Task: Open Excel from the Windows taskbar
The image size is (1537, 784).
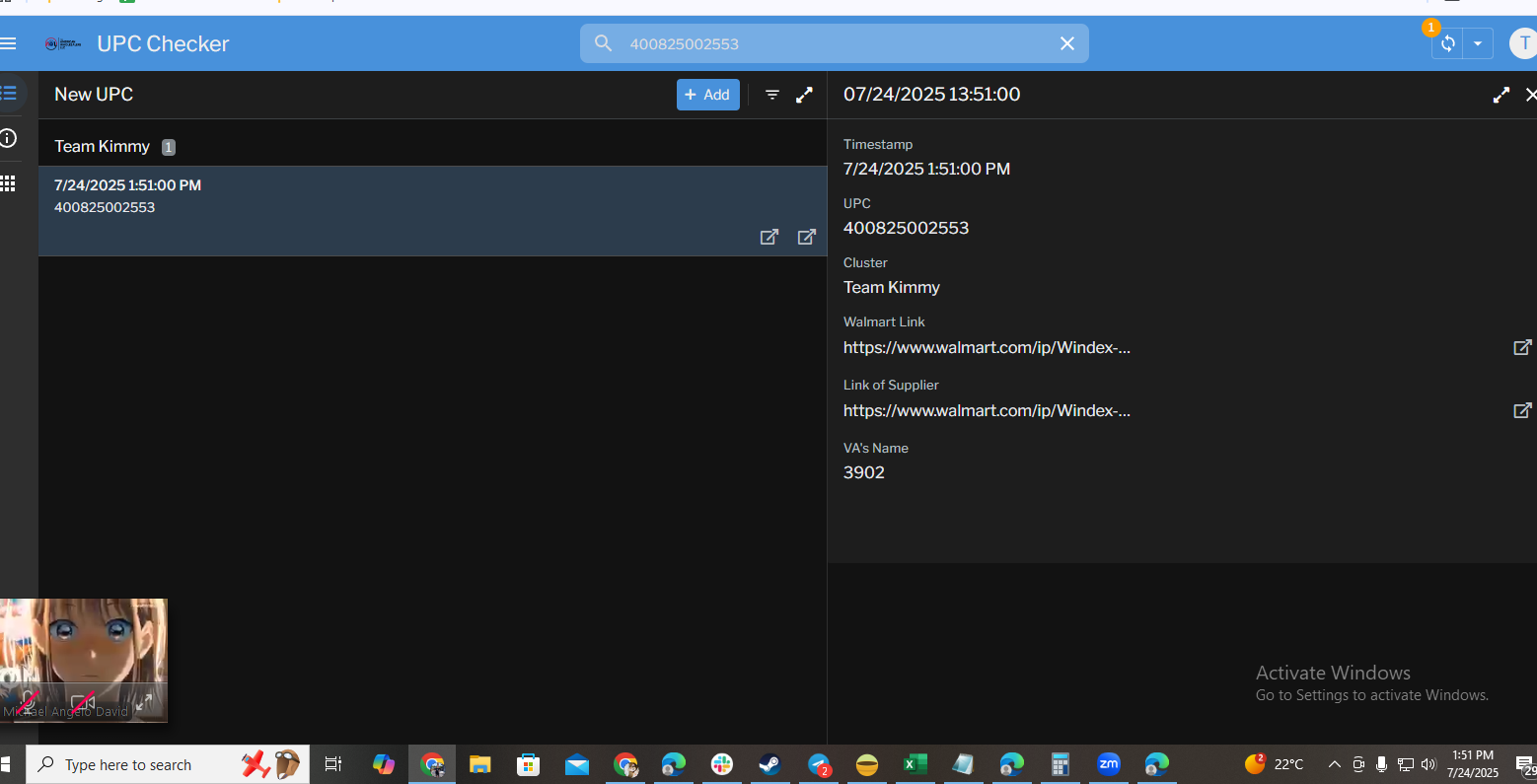Action: pos(915,764)
